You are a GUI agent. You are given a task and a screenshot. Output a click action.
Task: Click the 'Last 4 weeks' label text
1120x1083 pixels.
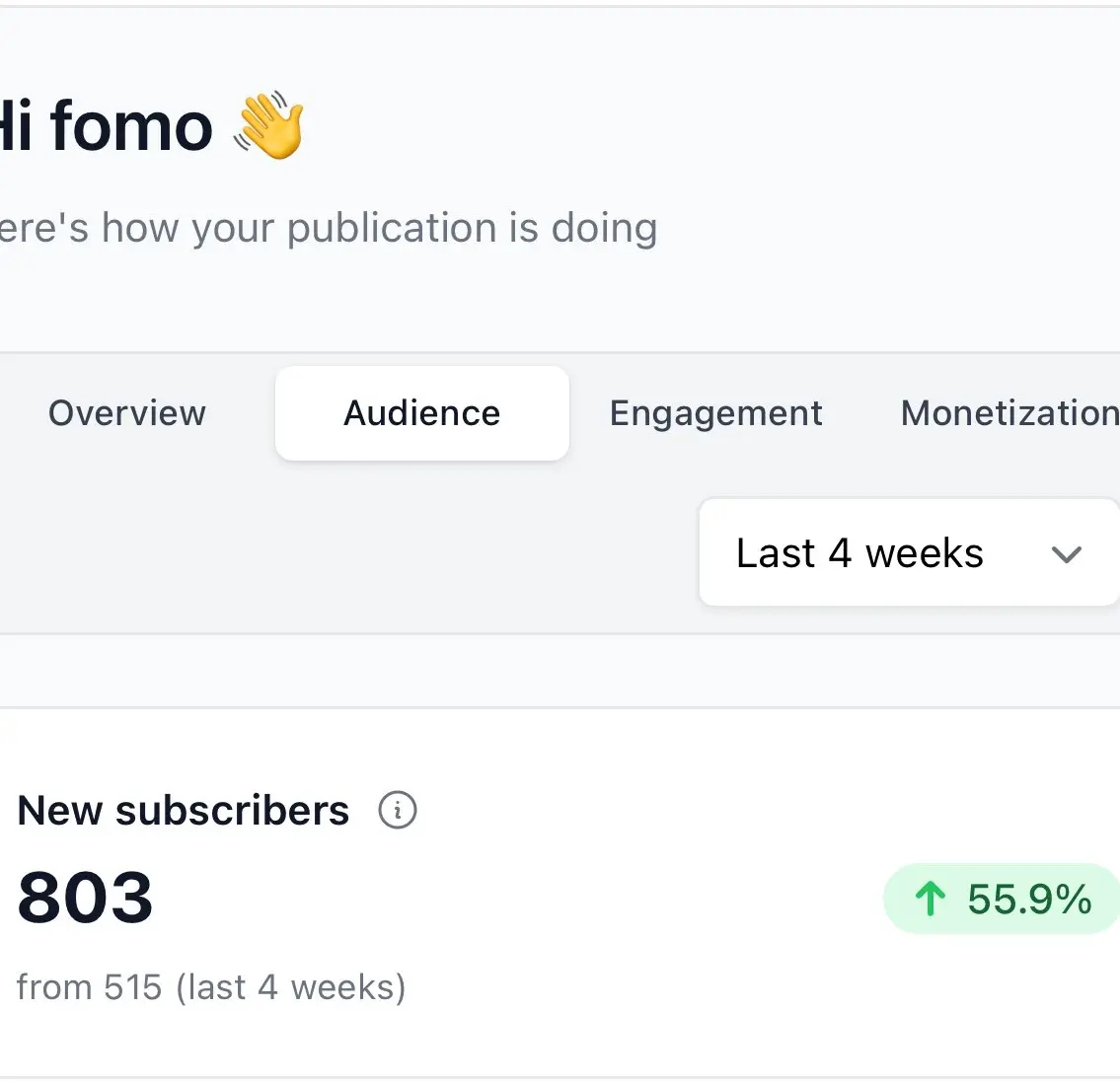(x=859, y=553)
